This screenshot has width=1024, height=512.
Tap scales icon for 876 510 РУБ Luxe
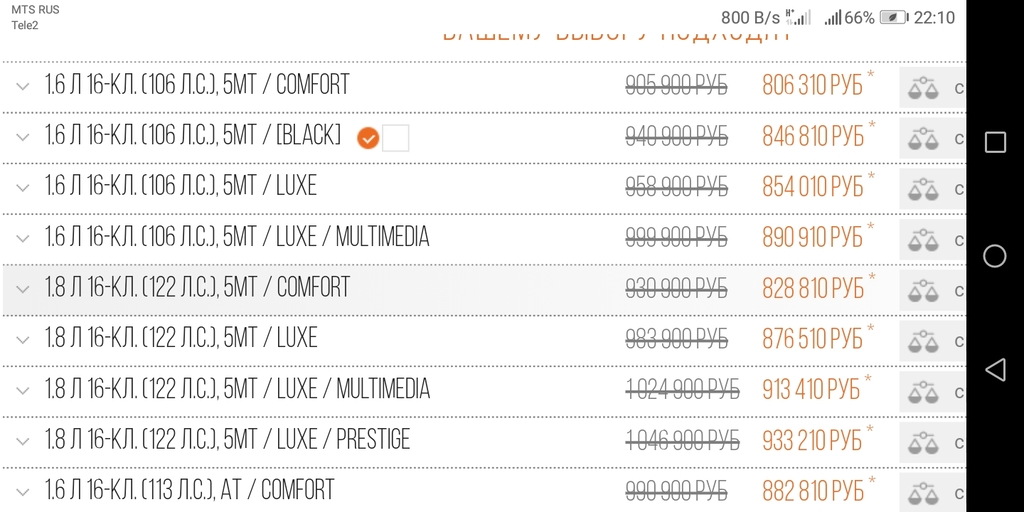pyautogui.click(x=923, y=340)
